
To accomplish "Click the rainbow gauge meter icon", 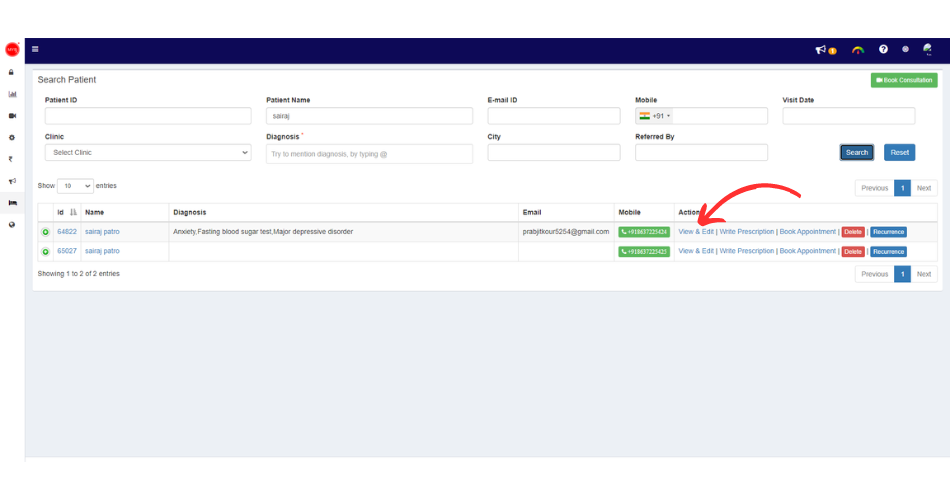I will tap(857, 49).
